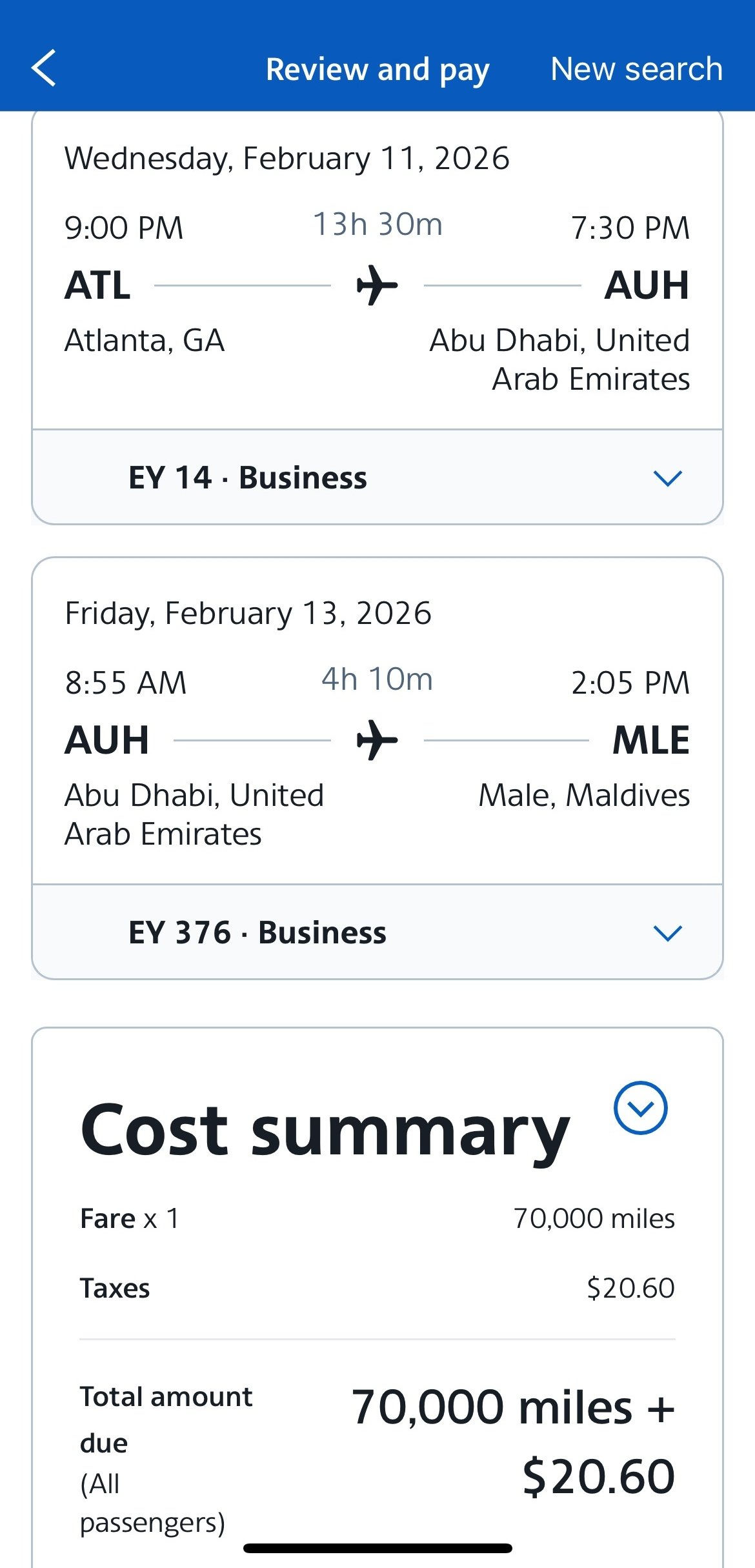This screenshot has width=755, height=1568.
Task: Tap the Cost summary heading
Action: pyautogui.click(x=325, y=1131)
